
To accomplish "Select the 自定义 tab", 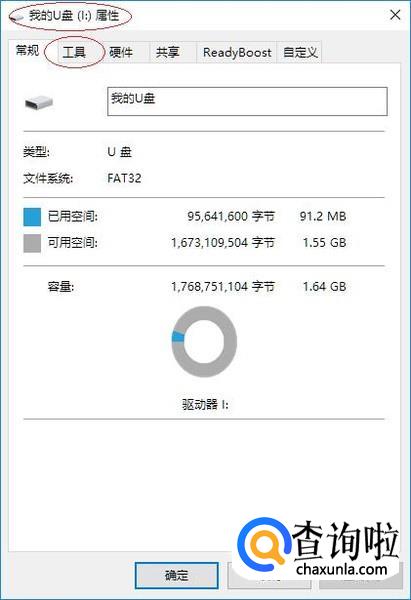I will pyautogui.click(x=300, y=52).
